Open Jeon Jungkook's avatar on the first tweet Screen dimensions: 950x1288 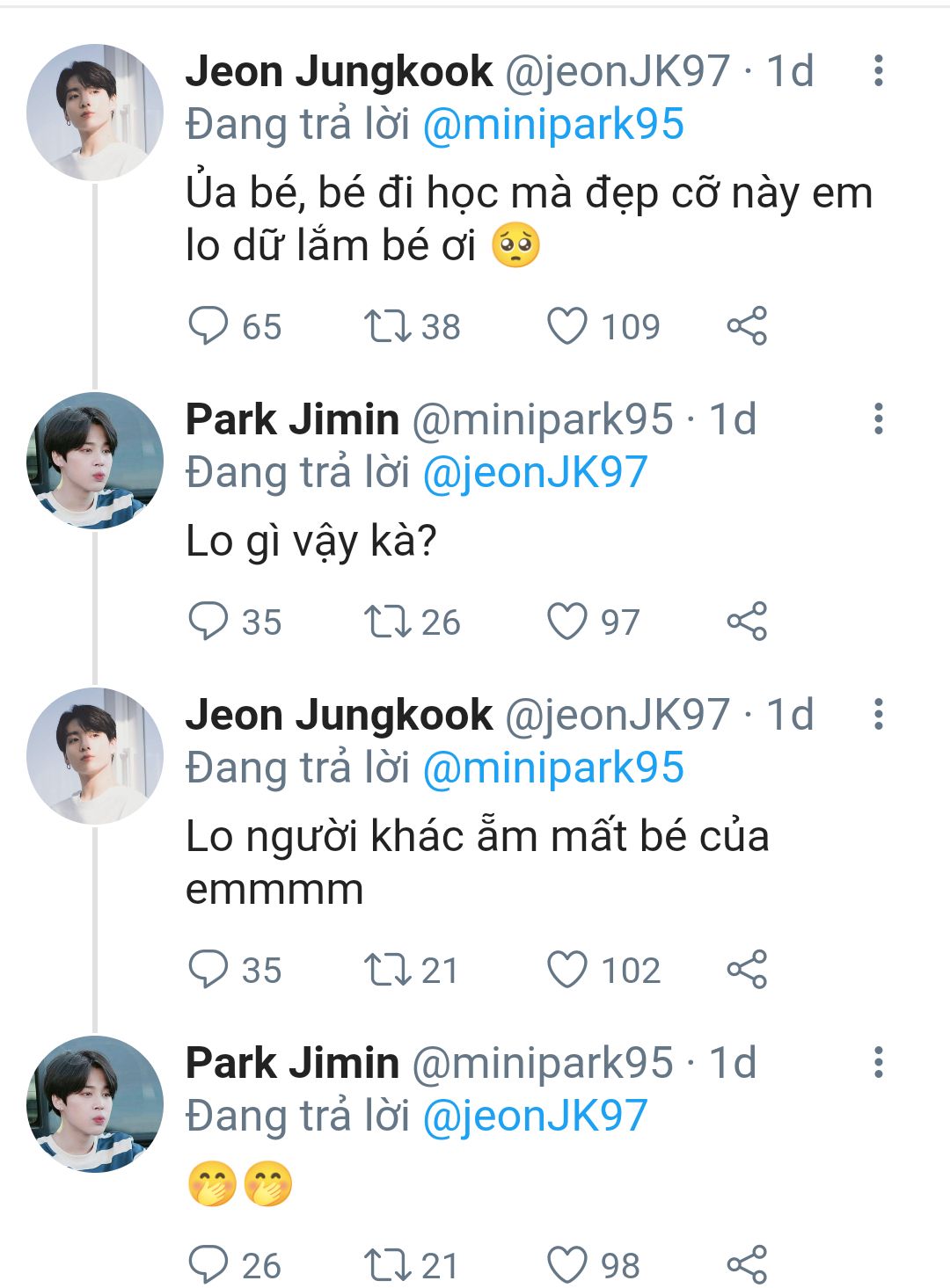pos(95,113)
